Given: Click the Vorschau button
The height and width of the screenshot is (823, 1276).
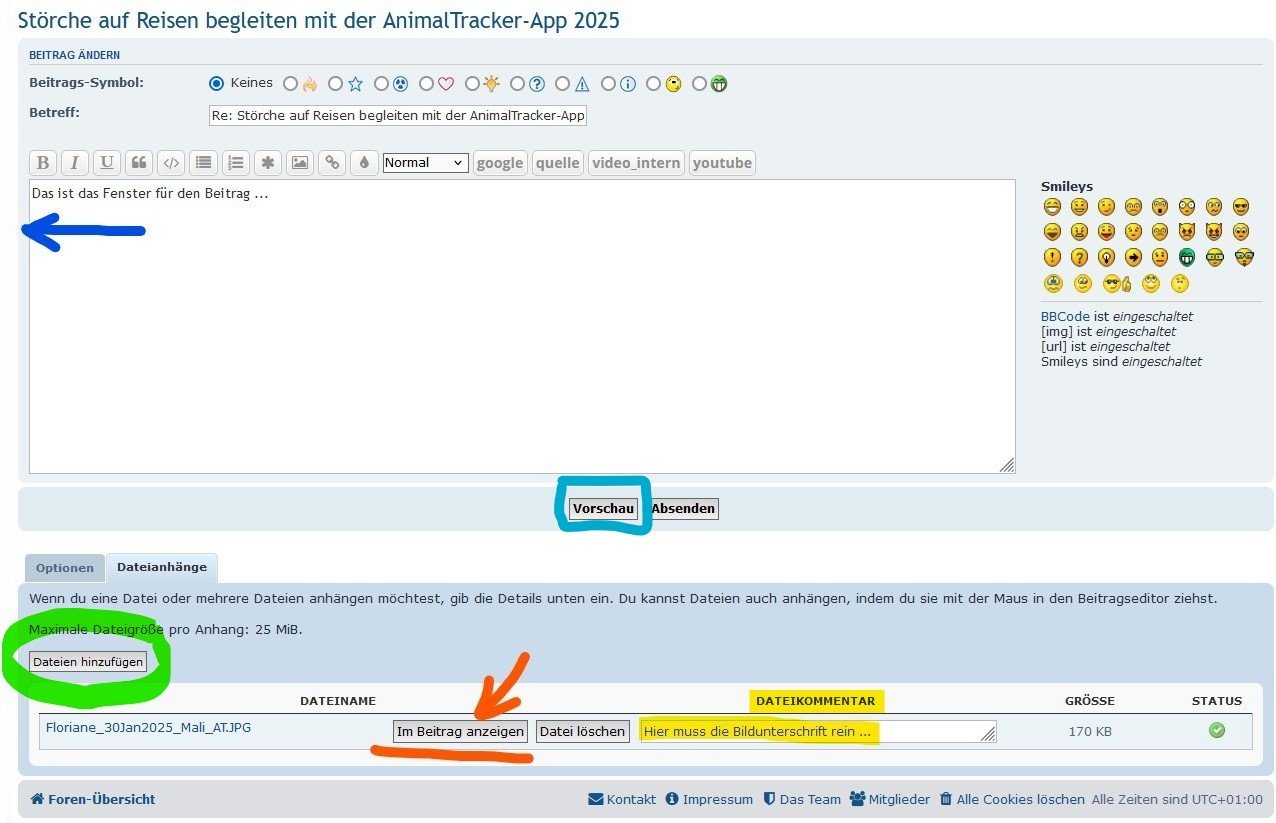Looking at the screenshot, I should point(603,508).
